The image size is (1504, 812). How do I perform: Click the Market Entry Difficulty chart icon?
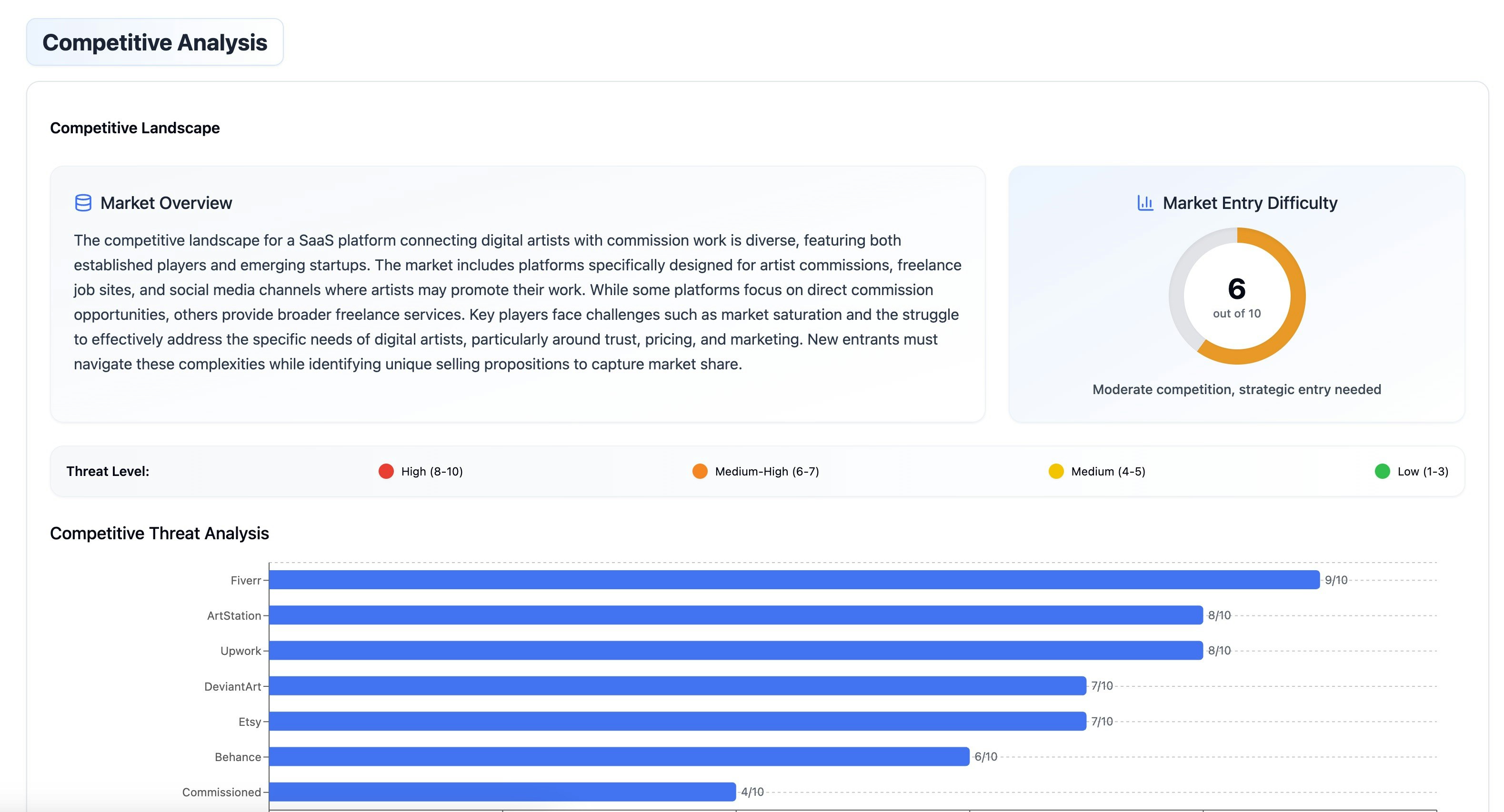pos(1145,203)
